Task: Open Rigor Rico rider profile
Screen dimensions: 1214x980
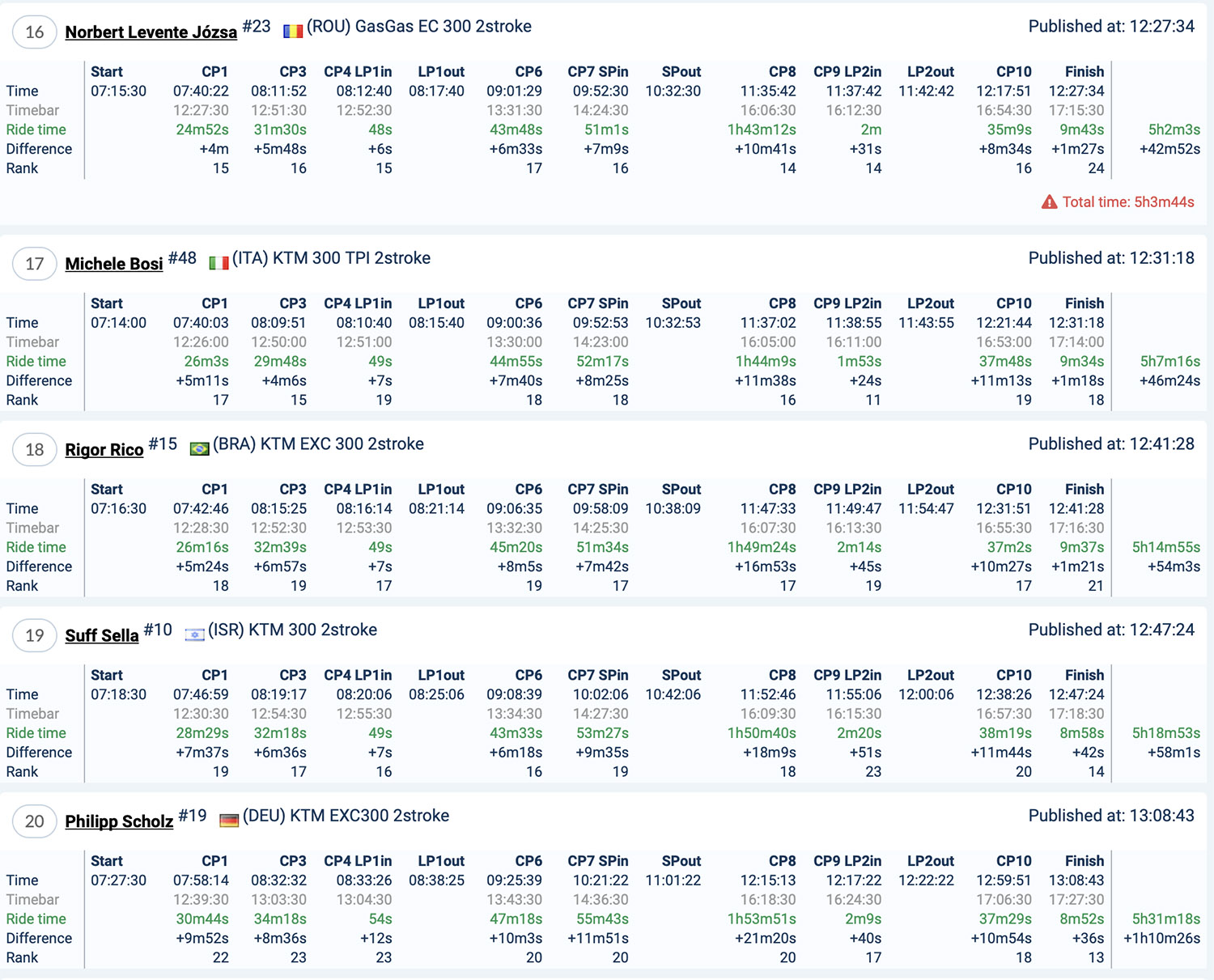Action: (104, 450)
